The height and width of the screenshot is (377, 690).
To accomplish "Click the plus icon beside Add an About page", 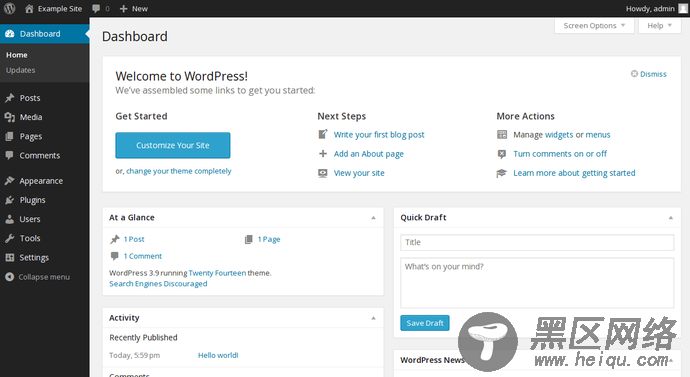I will tap(323, 154).
